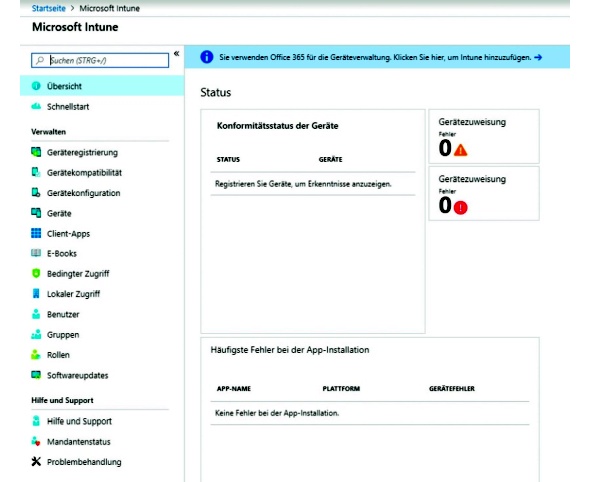The width and height of the screenshot is (590, 482).
Task: Click the Benutzer person icon
Action: pyautogui.click(x=36, y=314)
